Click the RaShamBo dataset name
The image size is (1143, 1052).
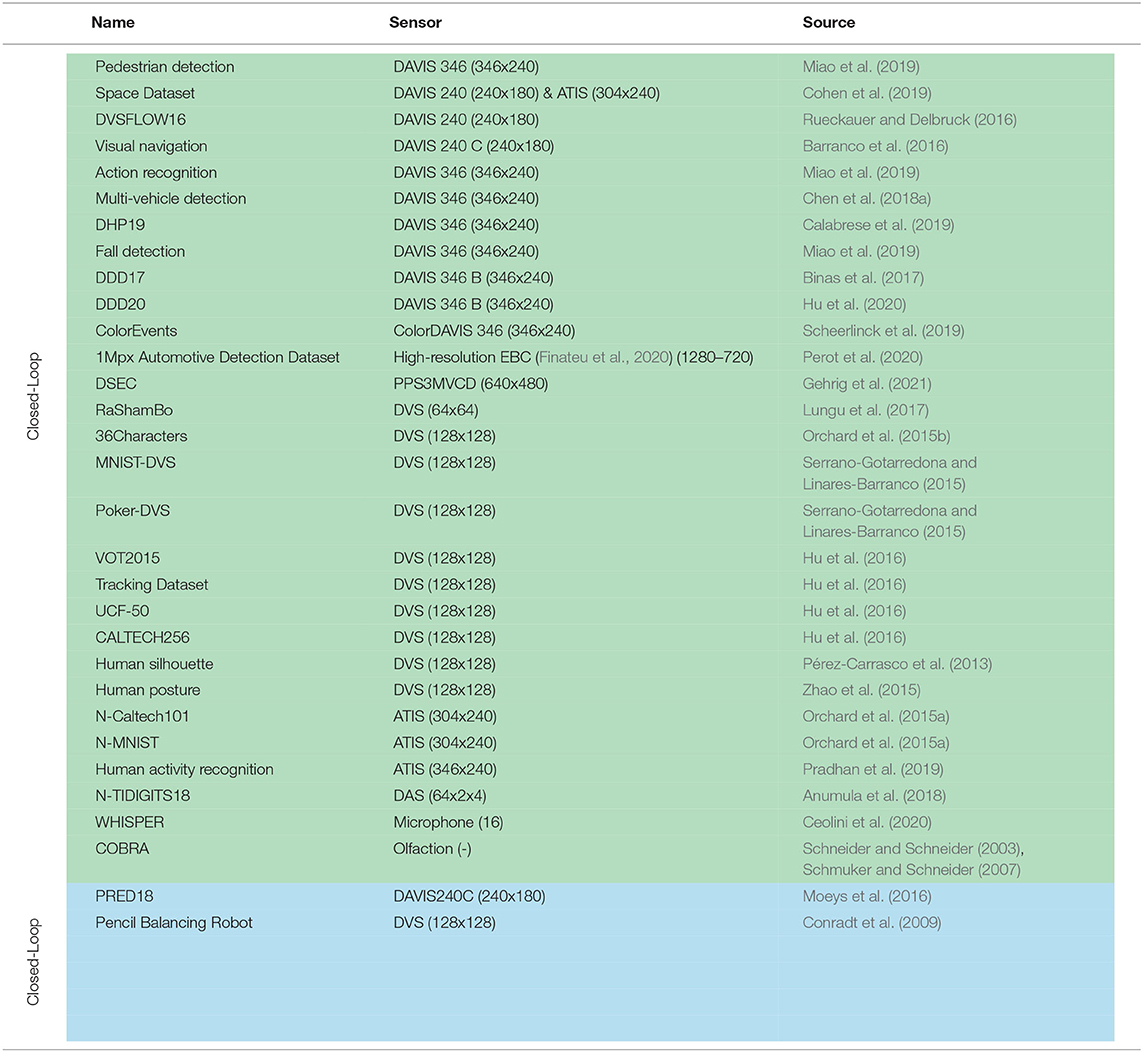[x=134, y=410]
